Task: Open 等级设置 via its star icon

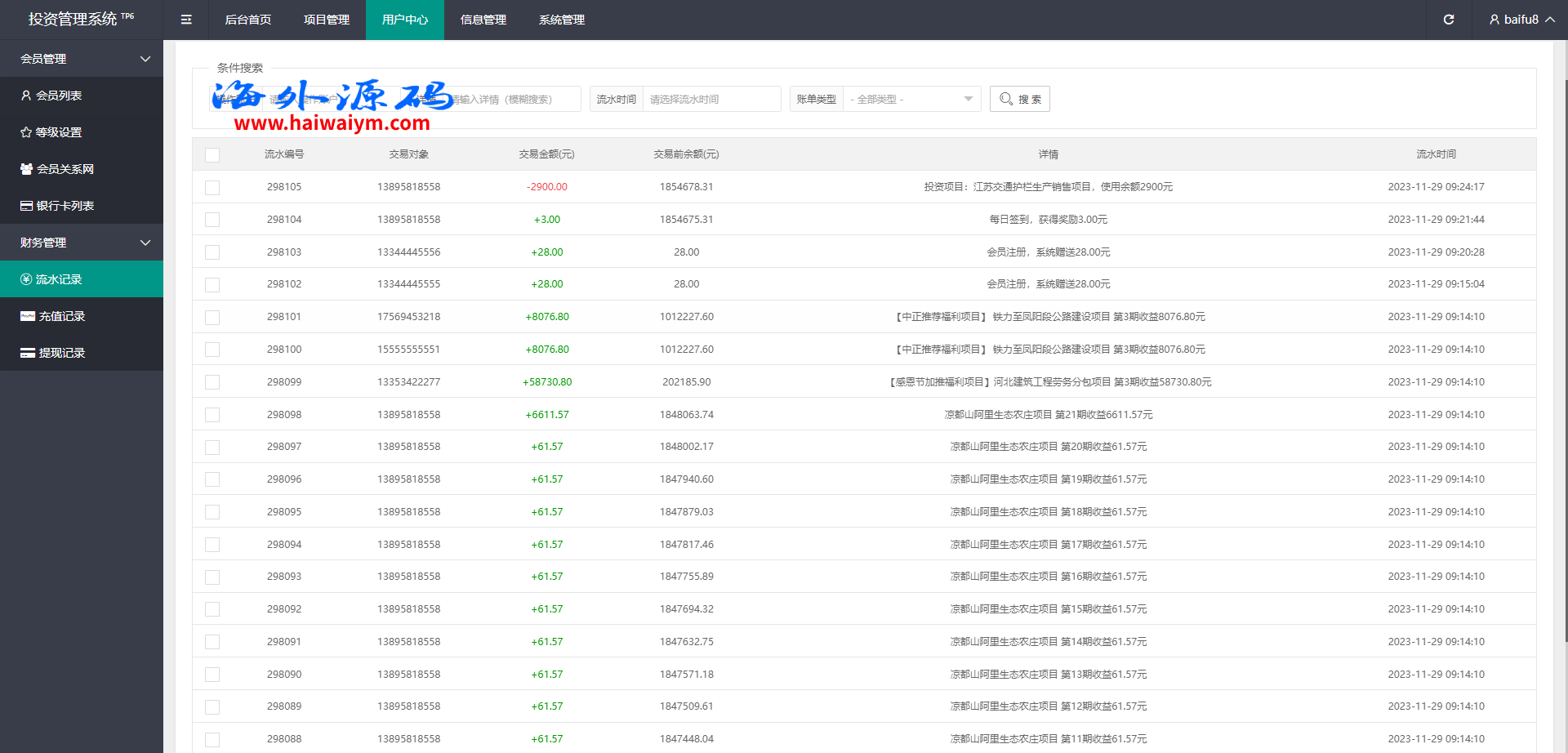Action: tap(26, 132)
